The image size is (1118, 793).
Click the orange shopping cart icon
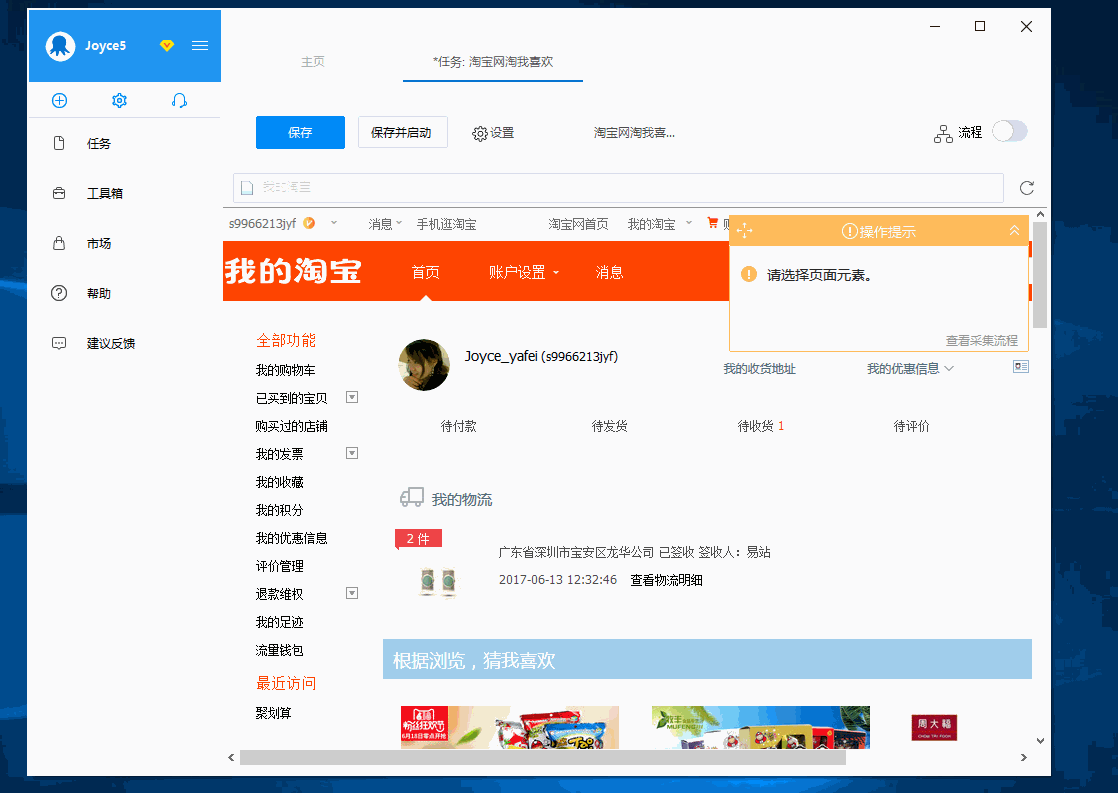(712, 222)
